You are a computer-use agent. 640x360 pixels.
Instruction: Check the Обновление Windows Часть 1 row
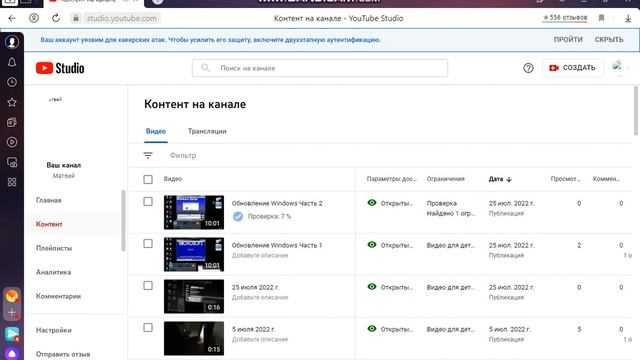148,244
